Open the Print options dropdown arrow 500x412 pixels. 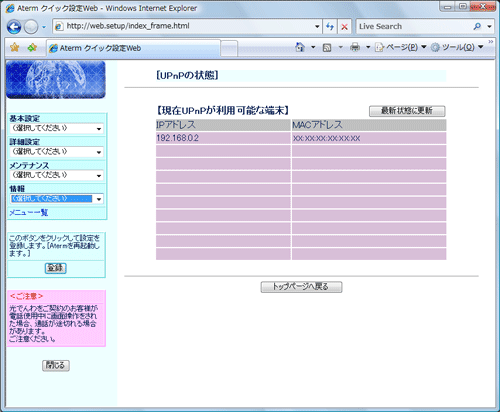pos(368,47)
